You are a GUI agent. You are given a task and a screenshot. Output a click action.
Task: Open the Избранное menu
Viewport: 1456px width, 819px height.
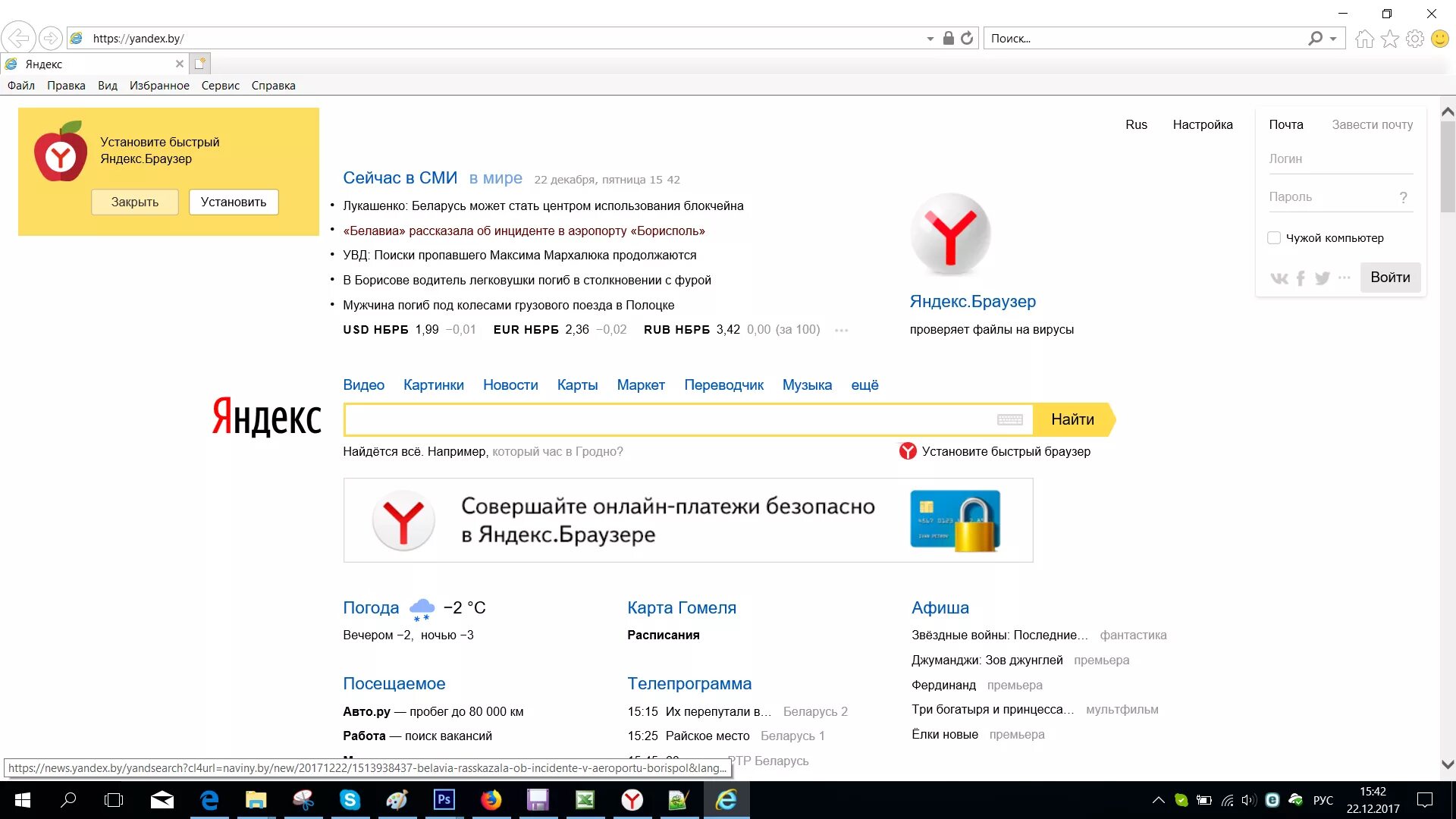pos(159,86)
